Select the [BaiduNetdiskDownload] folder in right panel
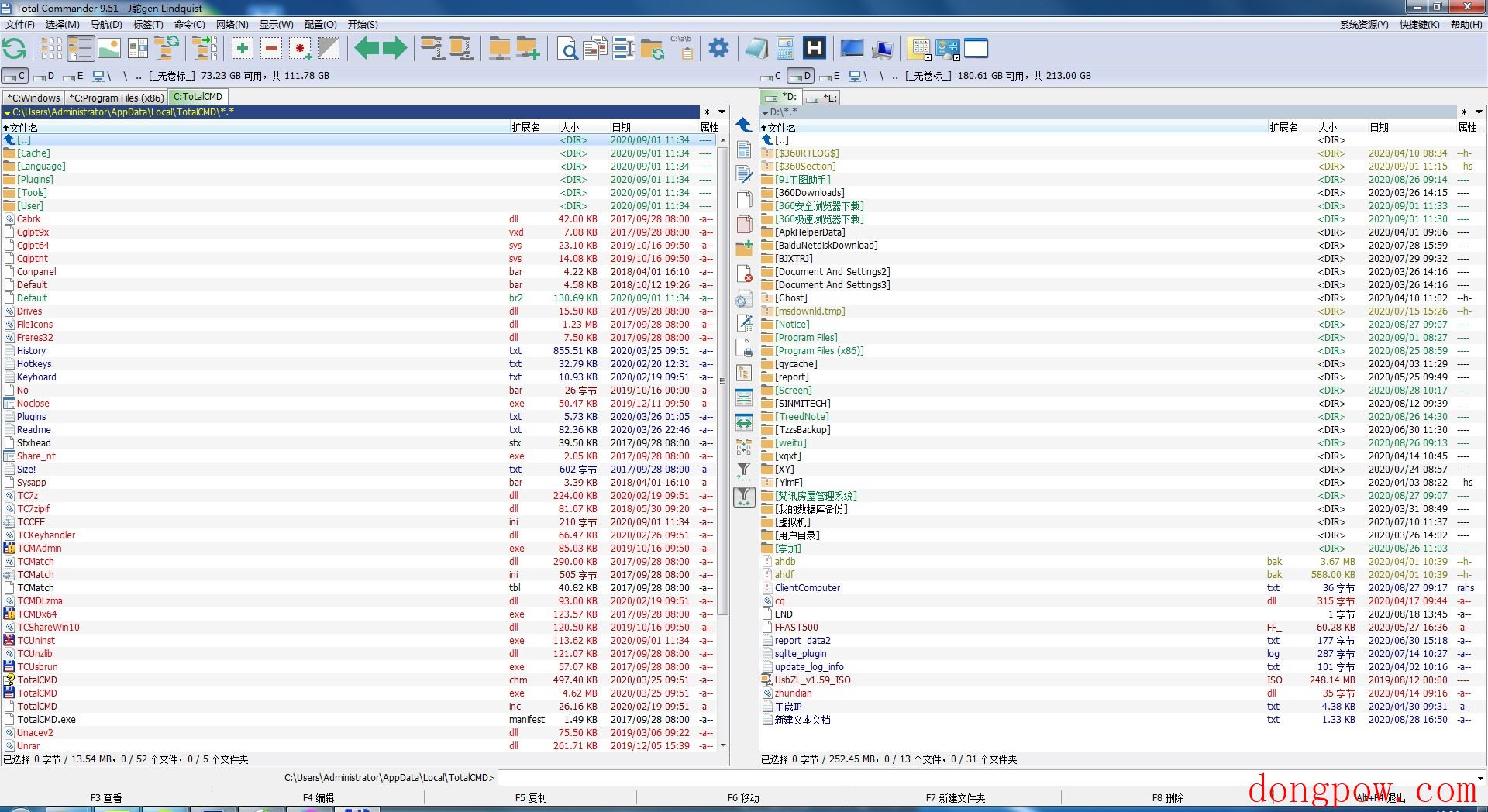 pyautogui.click(x=1121, y=246)
